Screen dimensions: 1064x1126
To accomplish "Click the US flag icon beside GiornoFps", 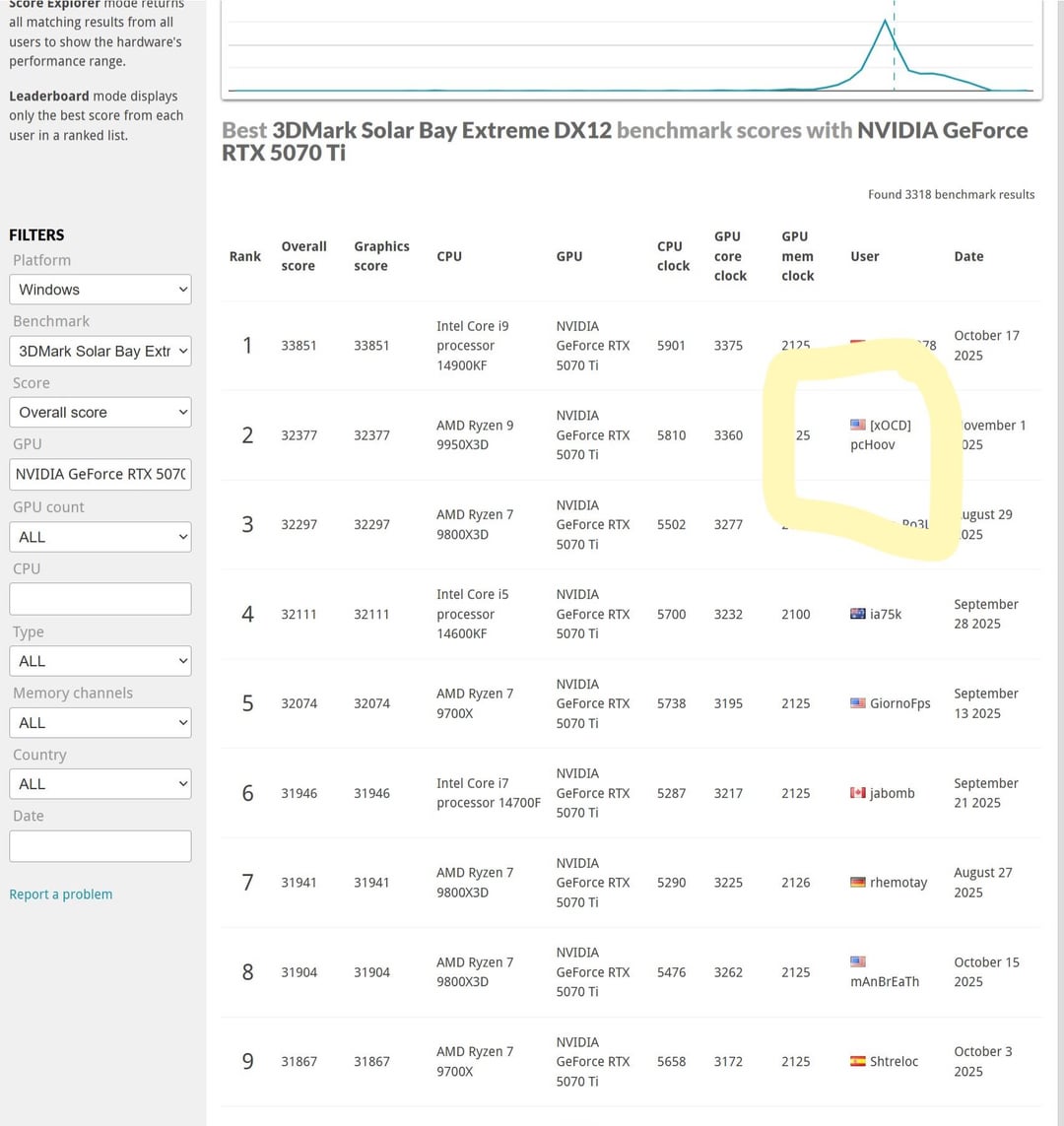I will (858, 703).
